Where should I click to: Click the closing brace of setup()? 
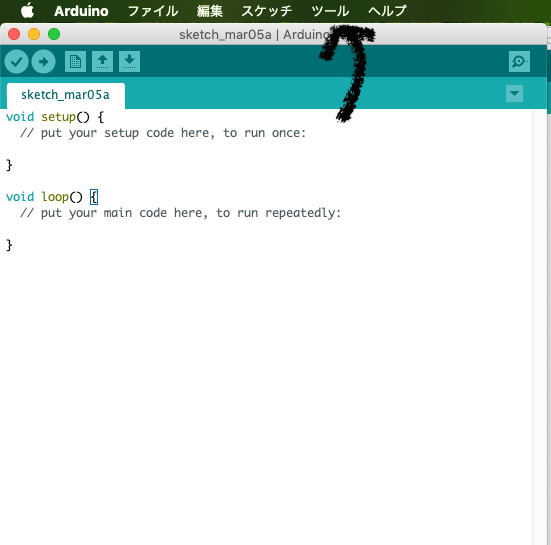click(x=9, y=165)
